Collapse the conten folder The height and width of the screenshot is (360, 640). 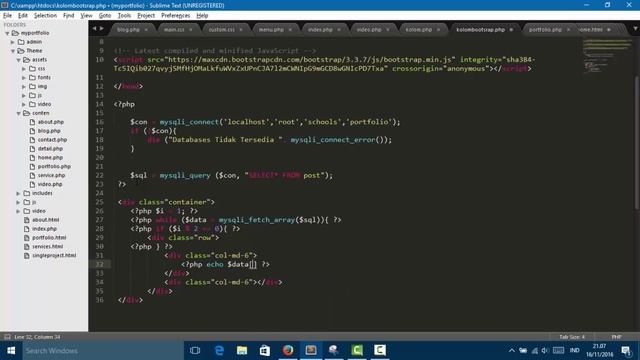tap(18, 113)
